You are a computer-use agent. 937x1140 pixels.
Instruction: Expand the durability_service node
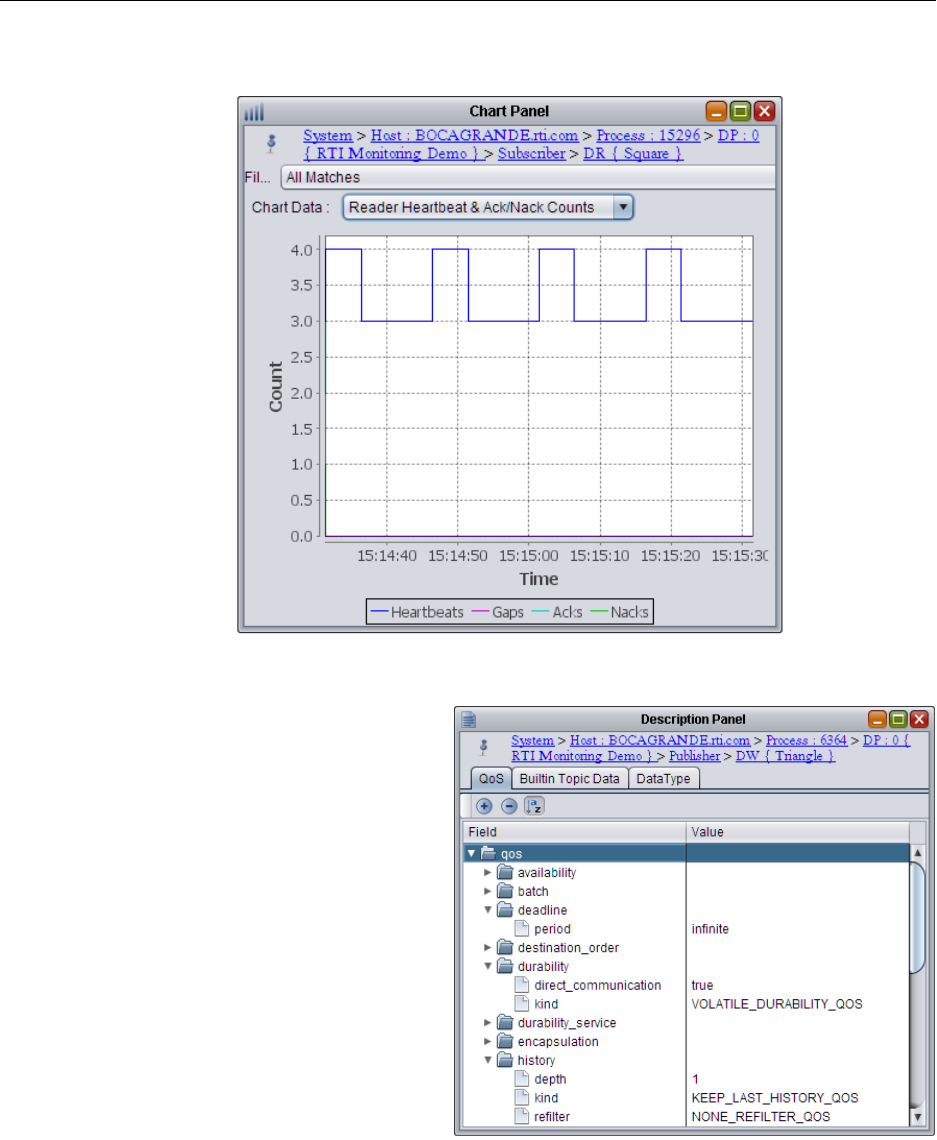tap(488, 1023)
